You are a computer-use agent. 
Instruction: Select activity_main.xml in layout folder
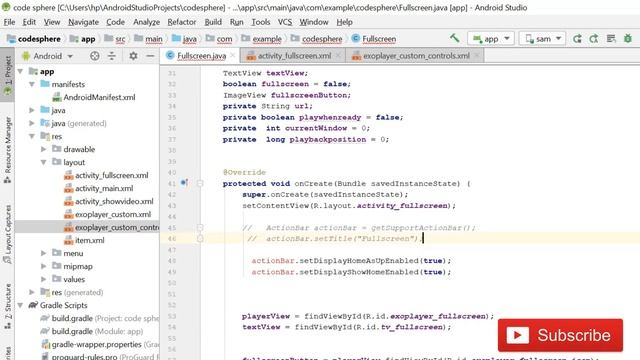(104, 189)
